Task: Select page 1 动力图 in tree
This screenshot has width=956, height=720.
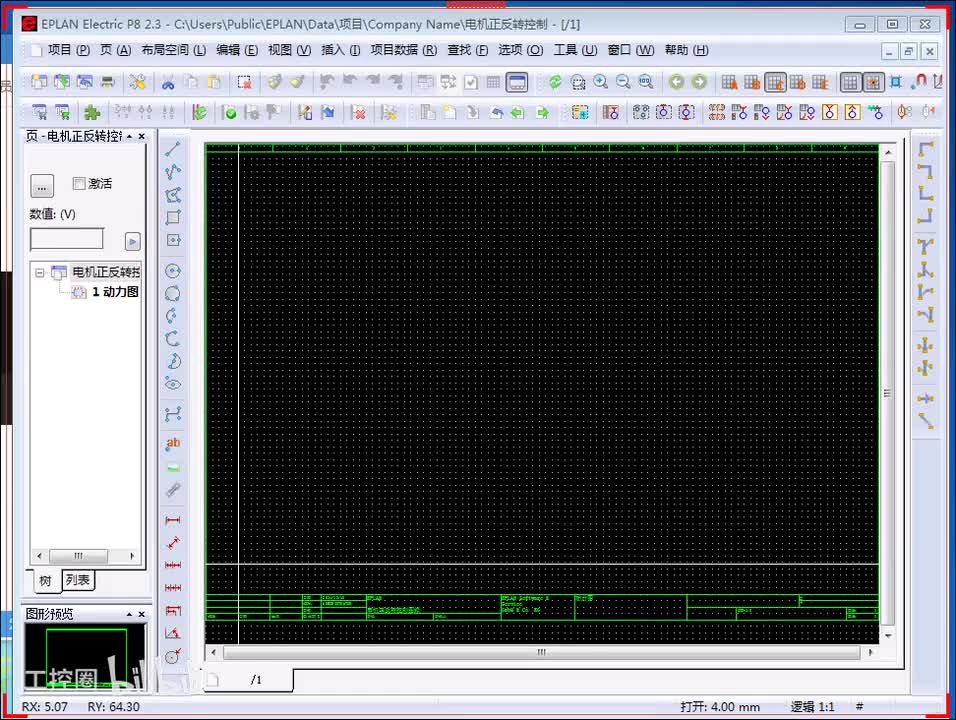Action: 115,291
